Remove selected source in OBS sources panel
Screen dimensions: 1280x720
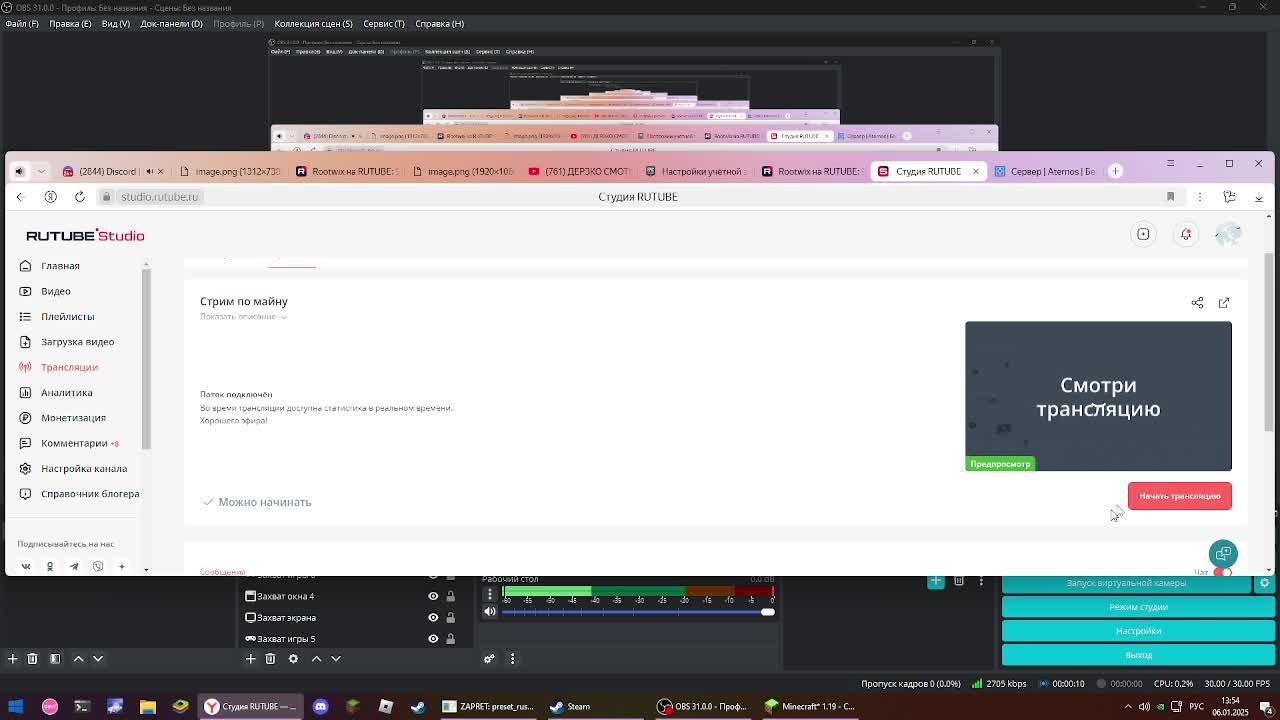tap(270, 659)
